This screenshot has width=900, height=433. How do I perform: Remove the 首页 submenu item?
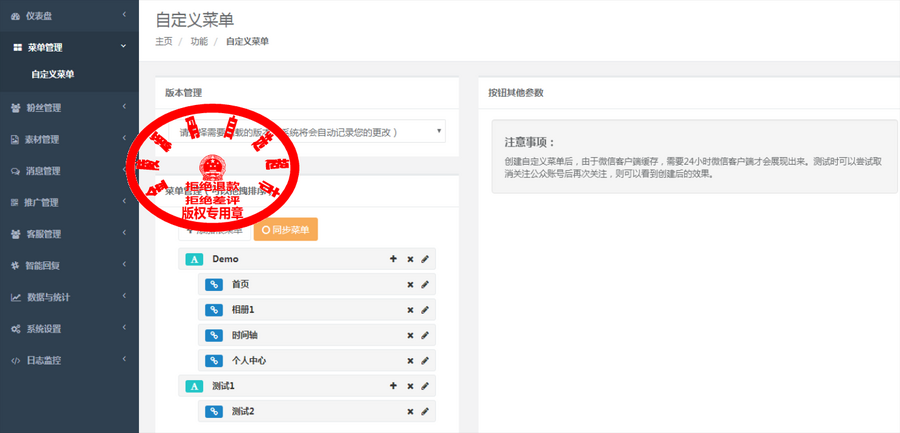(x=410, y=285)
